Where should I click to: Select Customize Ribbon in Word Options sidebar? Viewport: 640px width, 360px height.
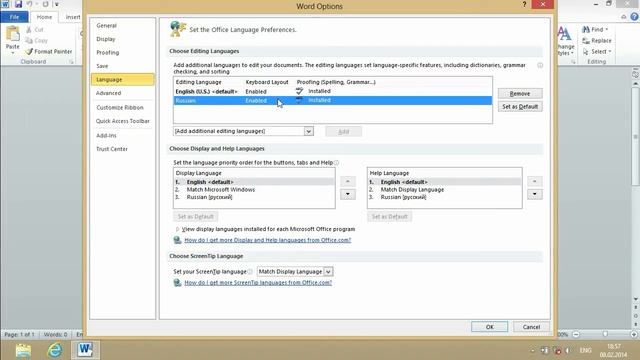click(x=122, y=107)
